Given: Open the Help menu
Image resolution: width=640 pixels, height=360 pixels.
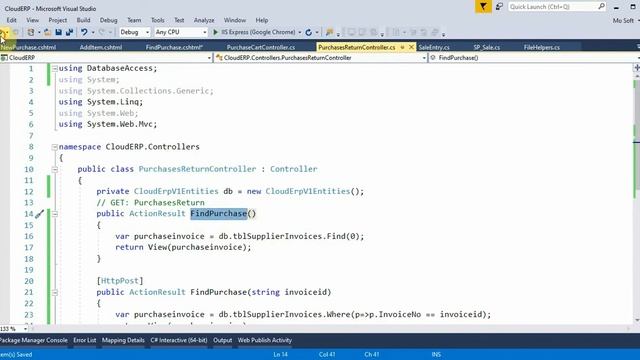Looking at the screenshot, I should (262, 20).
